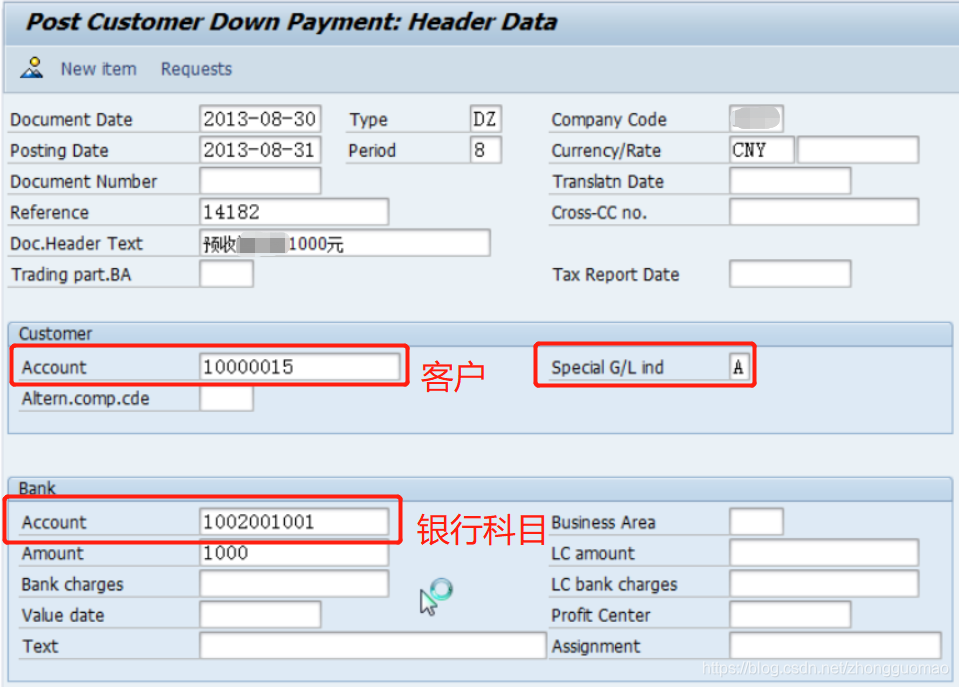Click the New item toolbar button
Image resolution: width=959 pixels, height=687 pixels.
pos(98,69)
